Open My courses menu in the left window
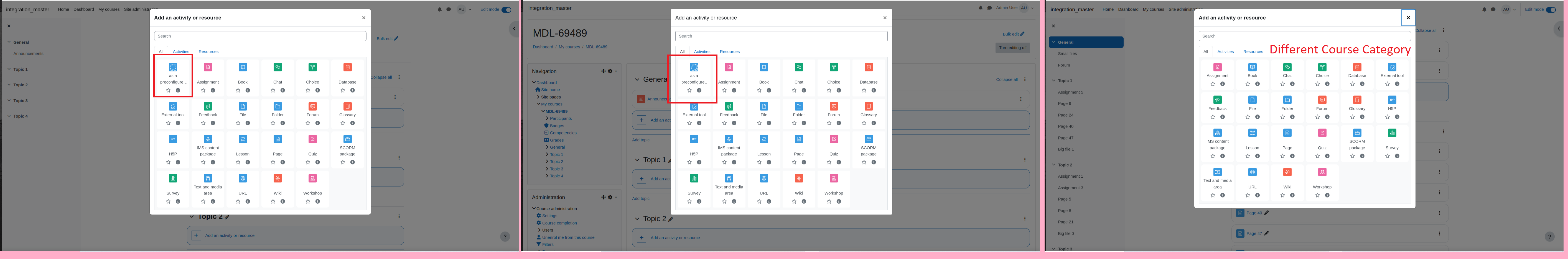The image size is (1568, 259). pyautogui.click(x=109, y=10)
